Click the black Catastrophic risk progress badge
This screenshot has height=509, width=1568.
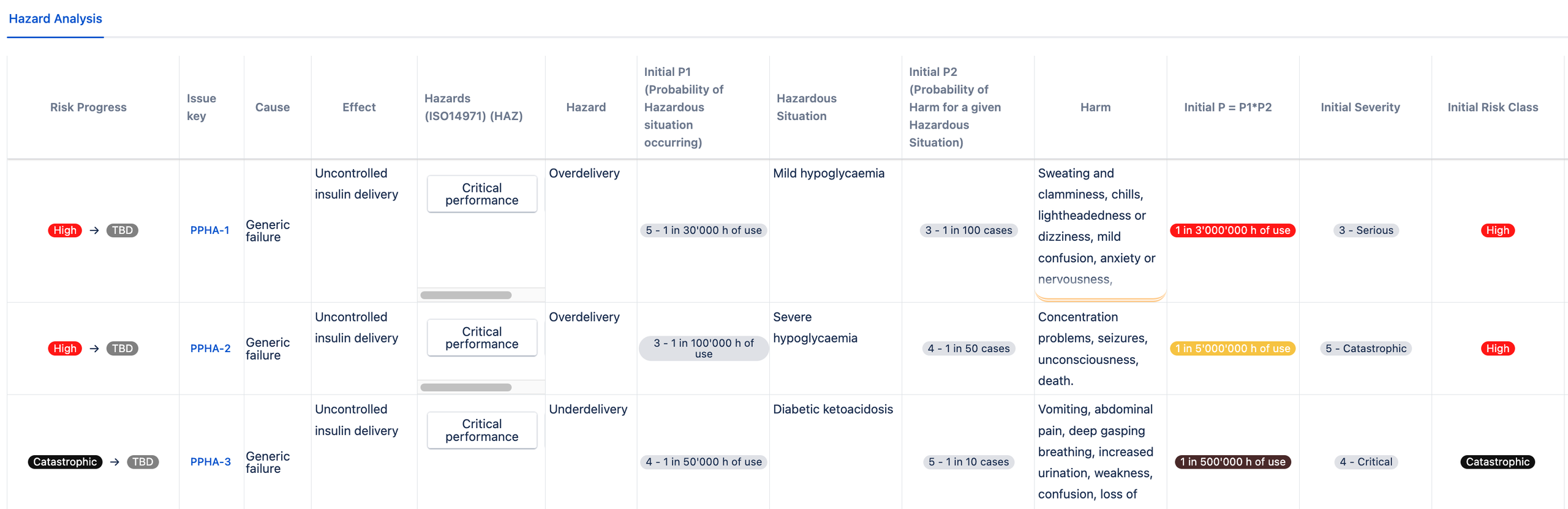pyautogui.click(x=65, y=462)
